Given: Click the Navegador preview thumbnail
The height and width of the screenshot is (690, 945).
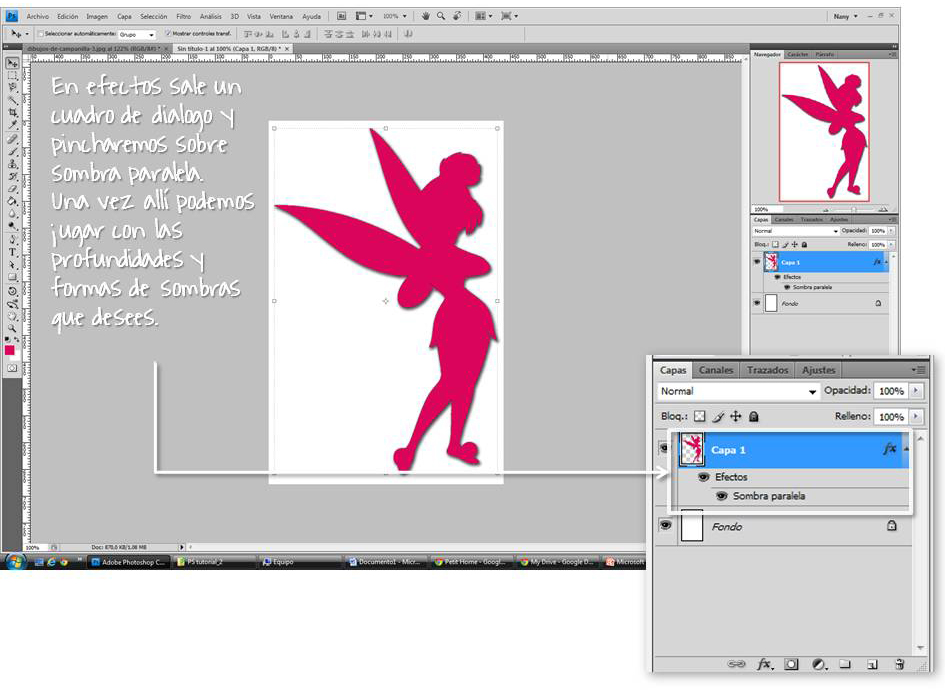Looking at the screenshot, I should point(824,131).
